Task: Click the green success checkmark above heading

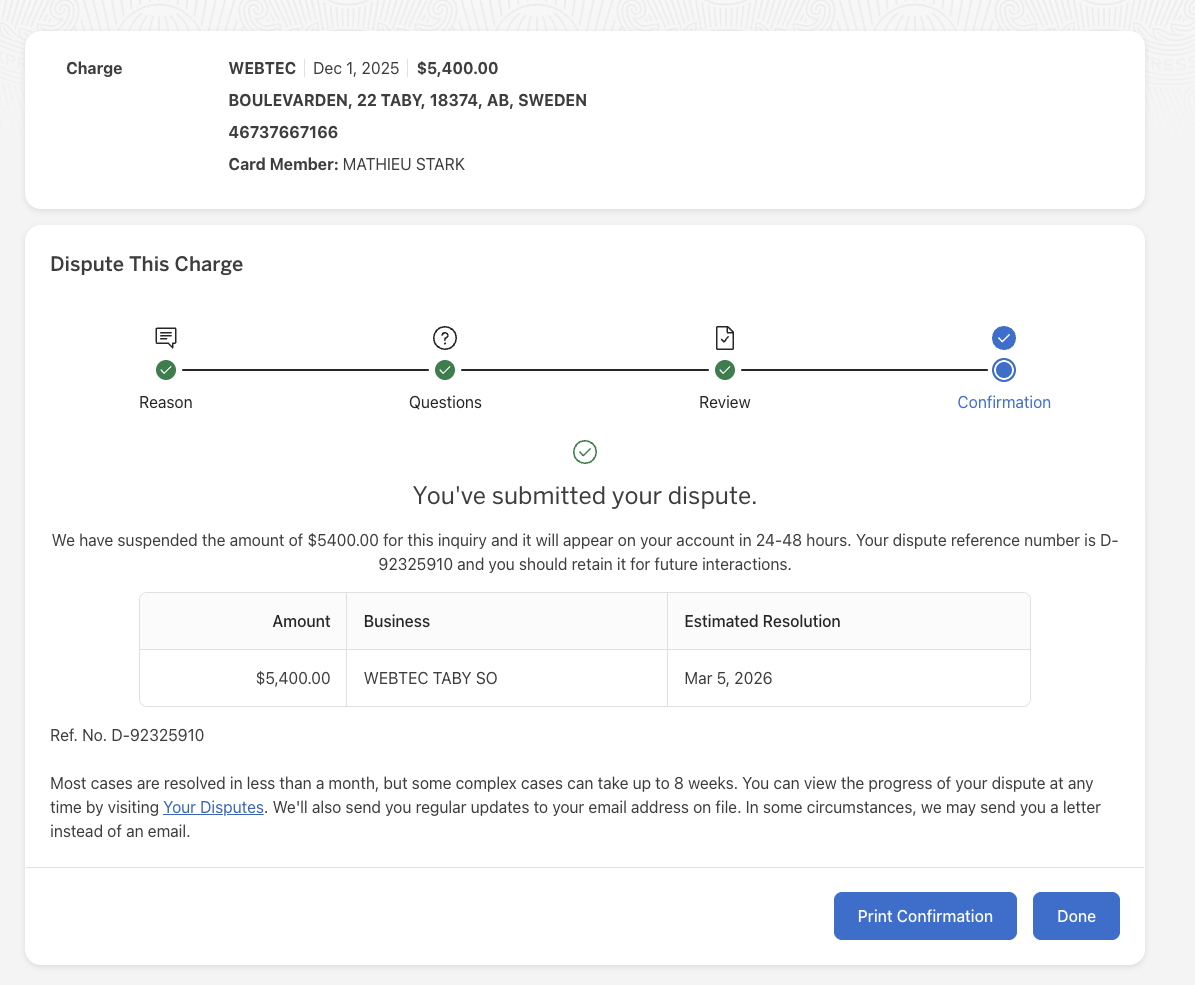Action: (585, 452)
